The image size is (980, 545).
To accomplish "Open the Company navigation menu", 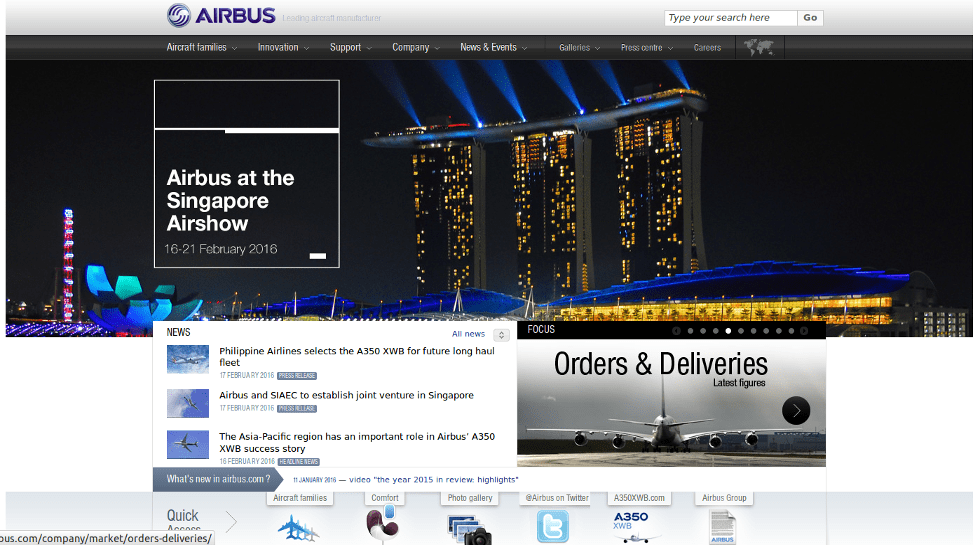I will [415, 47].
